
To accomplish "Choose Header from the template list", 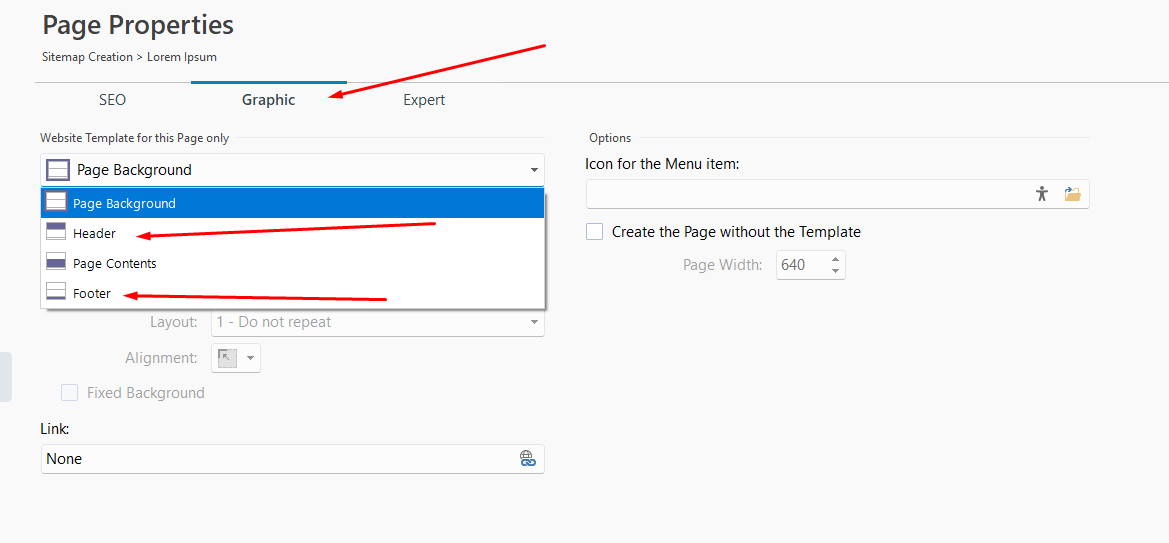I will [x=95, y=233].
